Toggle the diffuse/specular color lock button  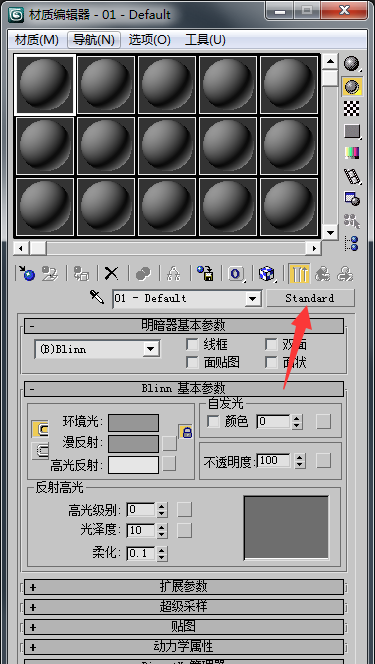[x=40, y=451]
